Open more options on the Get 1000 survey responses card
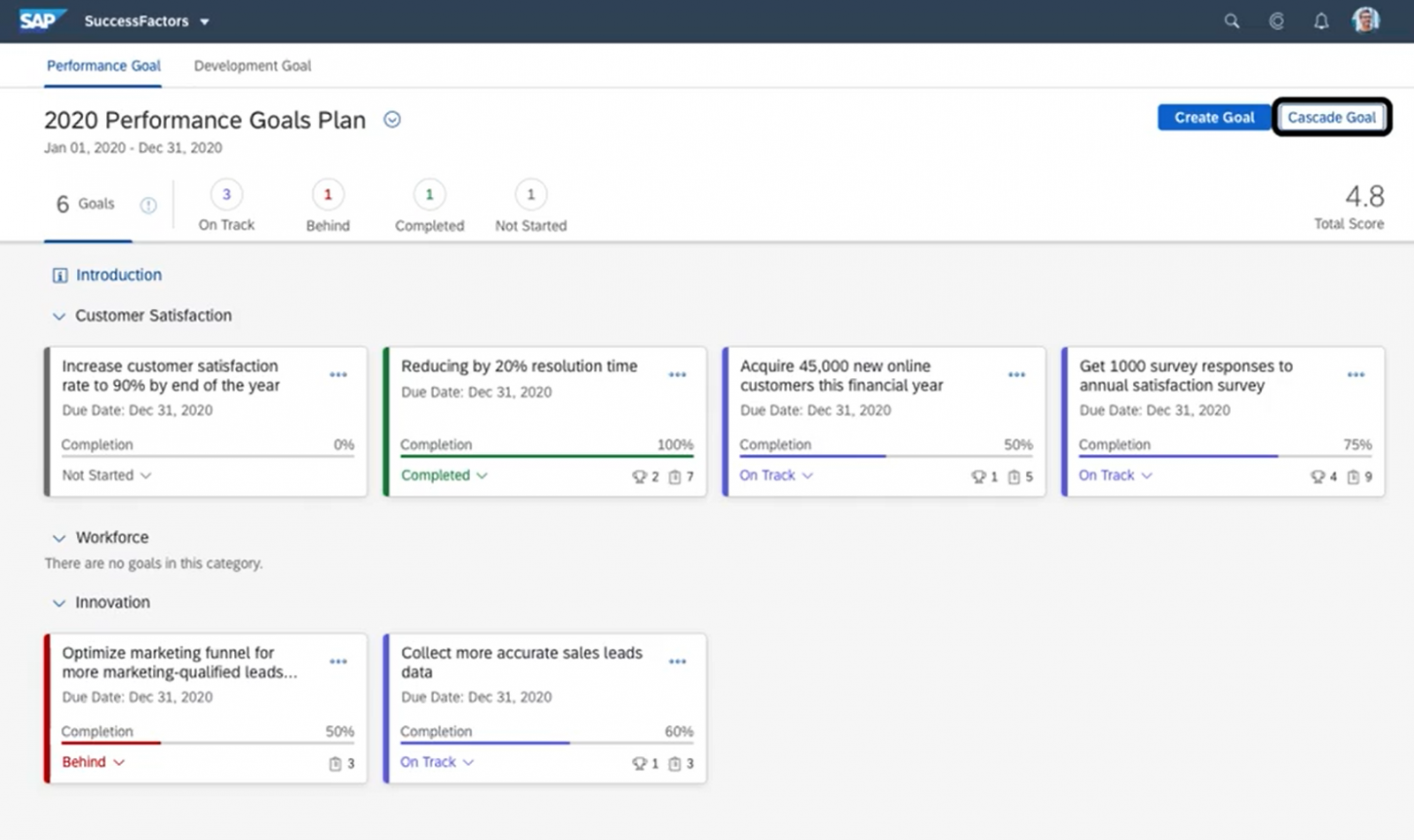Screen dimensions: 1414x840 pyautogui.click(x=1357, y=375)
